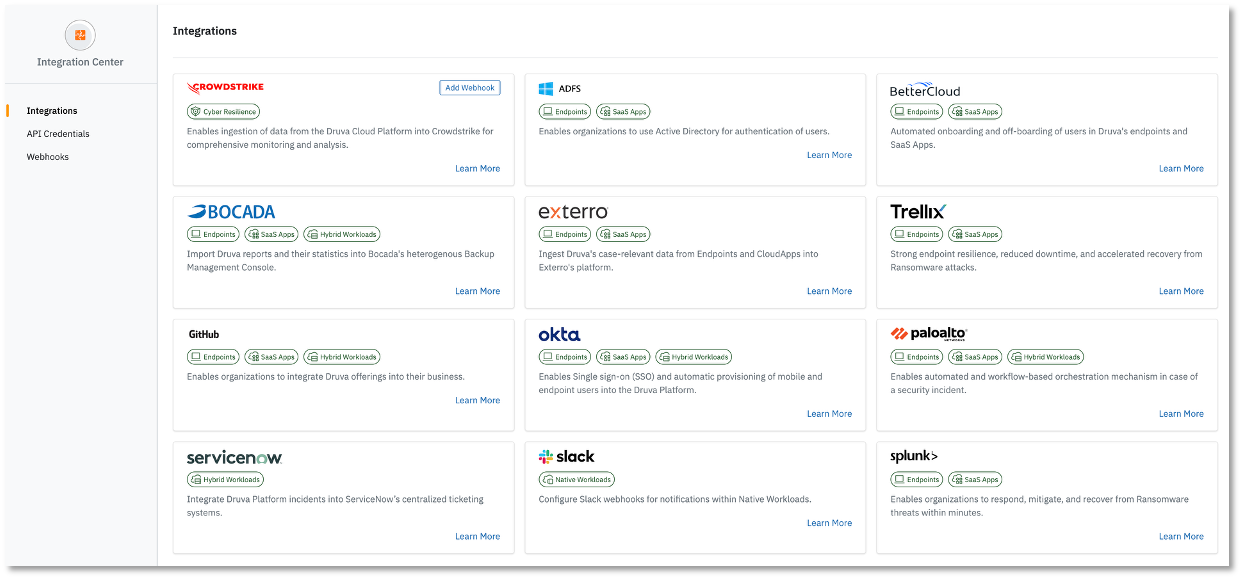
Task: Follow the GitHub Learn More link
Action: click(x=477, y=400)
